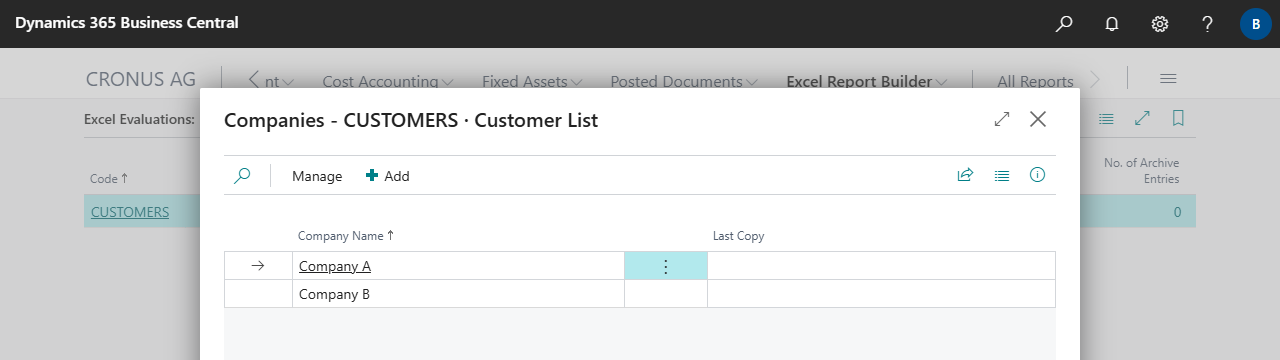Show background list view options

tap(1106, 118)
